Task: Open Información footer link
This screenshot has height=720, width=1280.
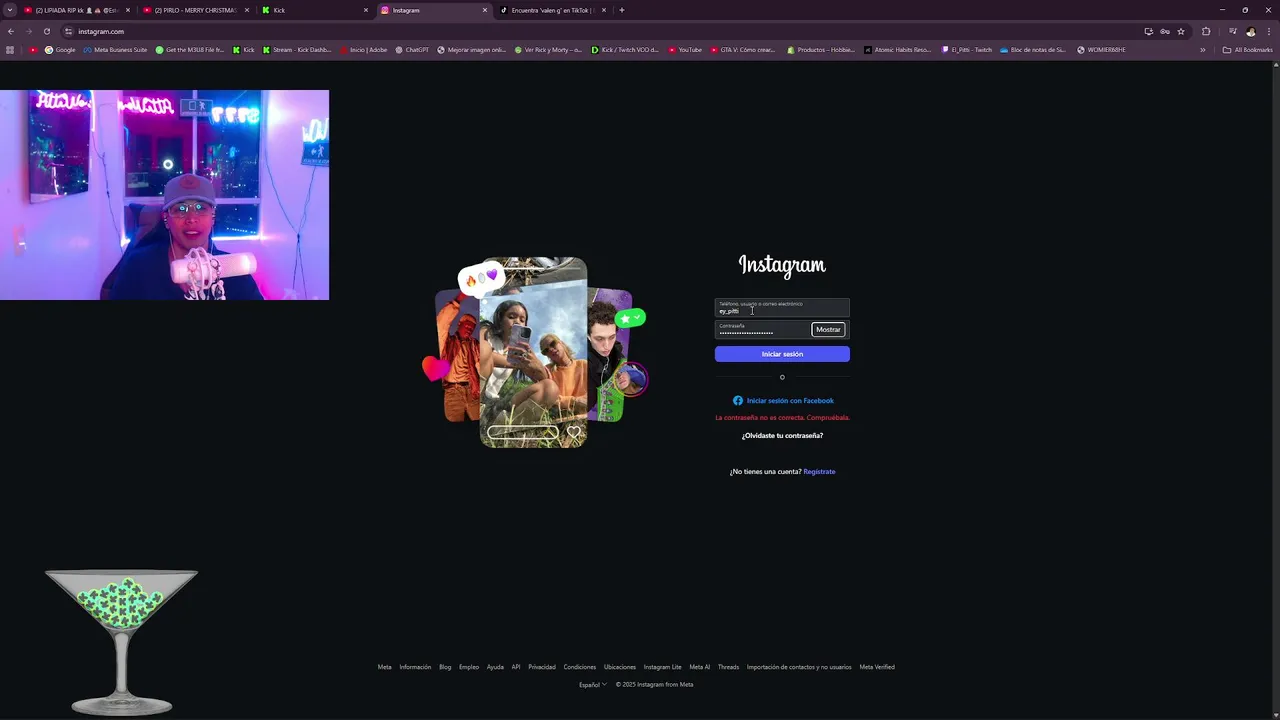Action: click(x=415, y=667)
